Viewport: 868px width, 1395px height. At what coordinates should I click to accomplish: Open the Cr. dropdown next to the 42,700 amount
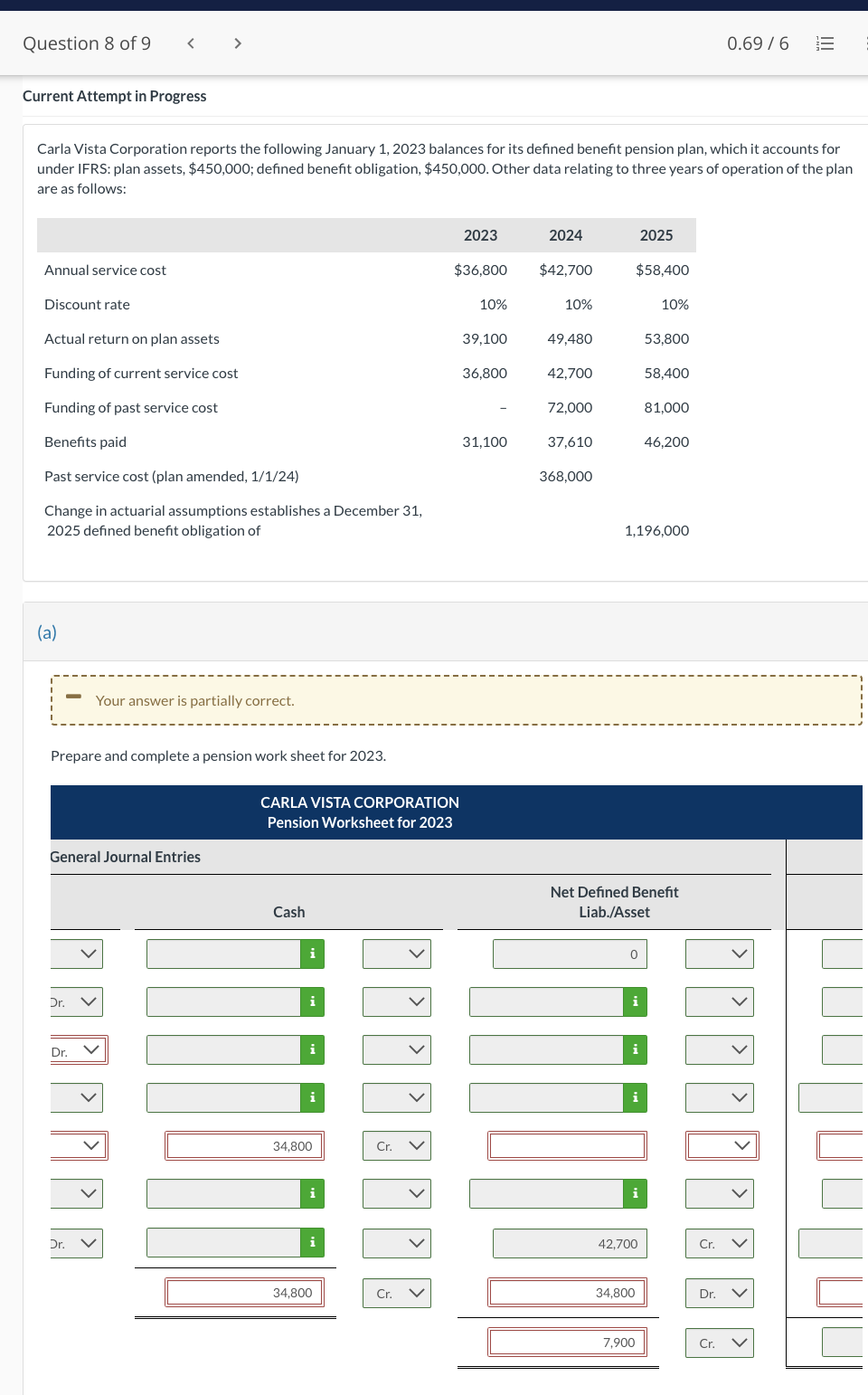tap(719, 1243)
